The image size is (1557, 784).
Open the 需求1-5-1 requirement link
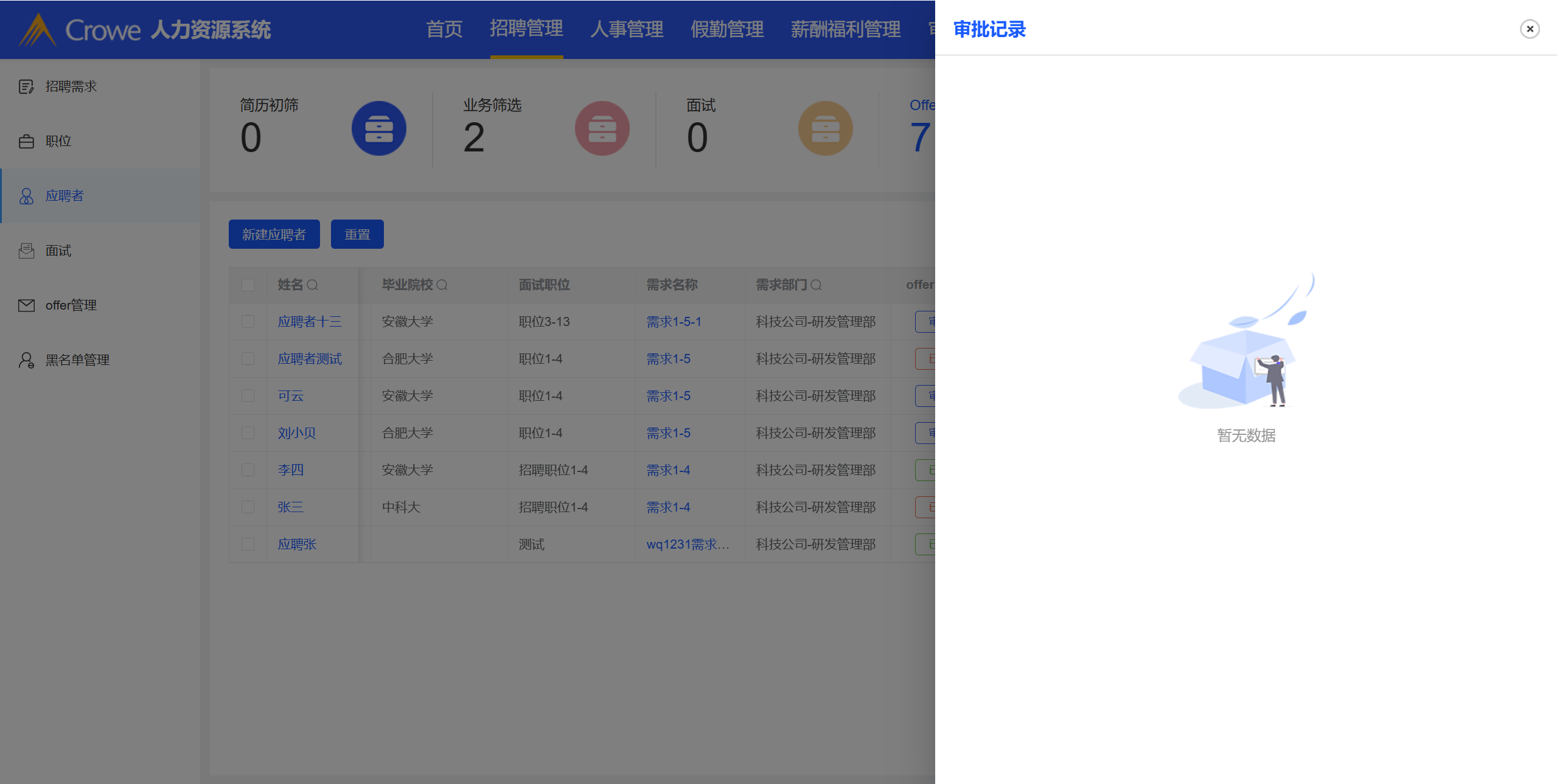tap(673, 322)
